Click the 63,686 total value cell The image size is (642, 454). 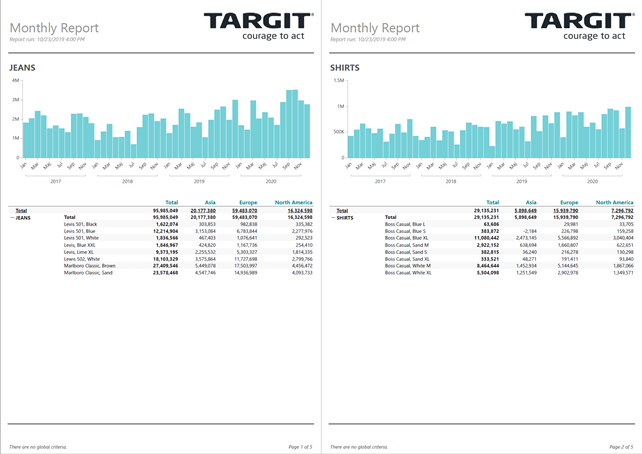(x=491, y=224)
